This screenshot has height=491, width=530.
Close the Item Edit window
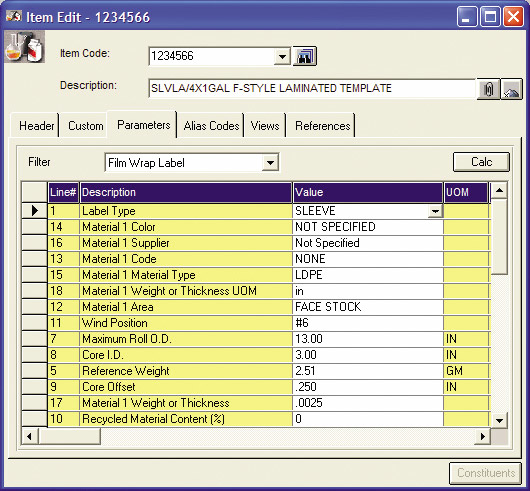[513, 17]
